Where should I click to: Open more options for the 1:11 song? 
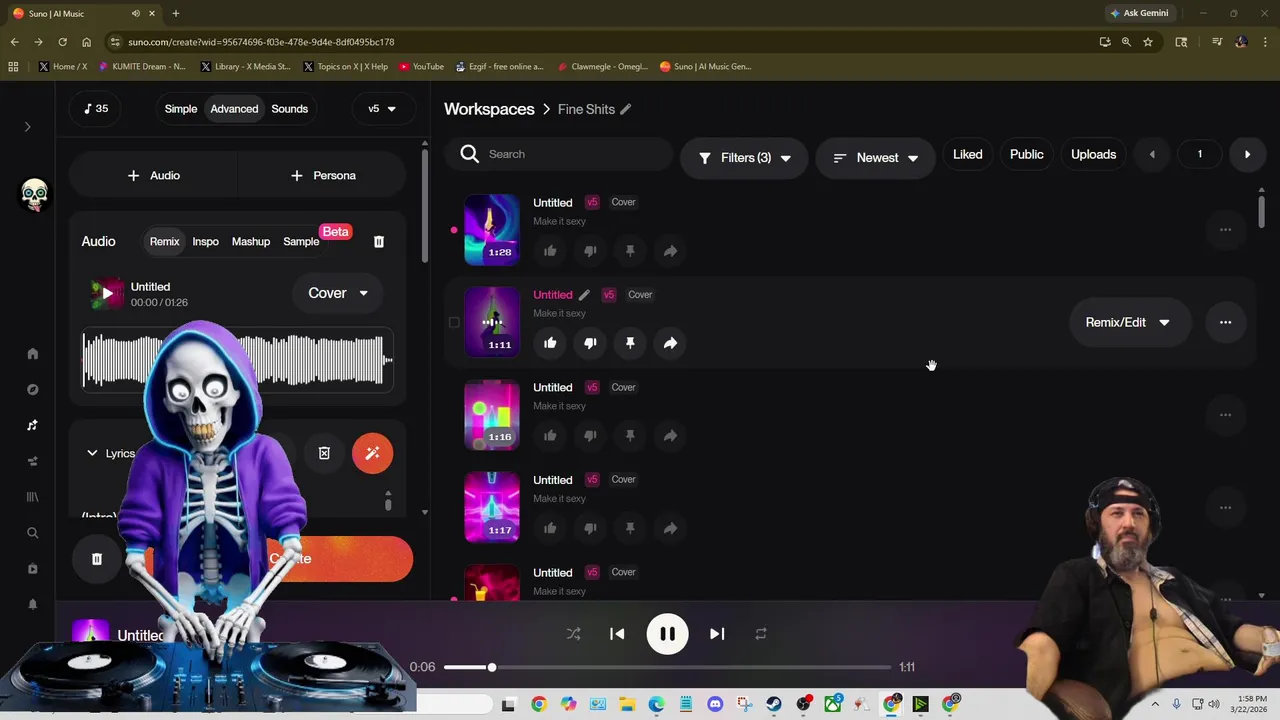(1225, 322)
